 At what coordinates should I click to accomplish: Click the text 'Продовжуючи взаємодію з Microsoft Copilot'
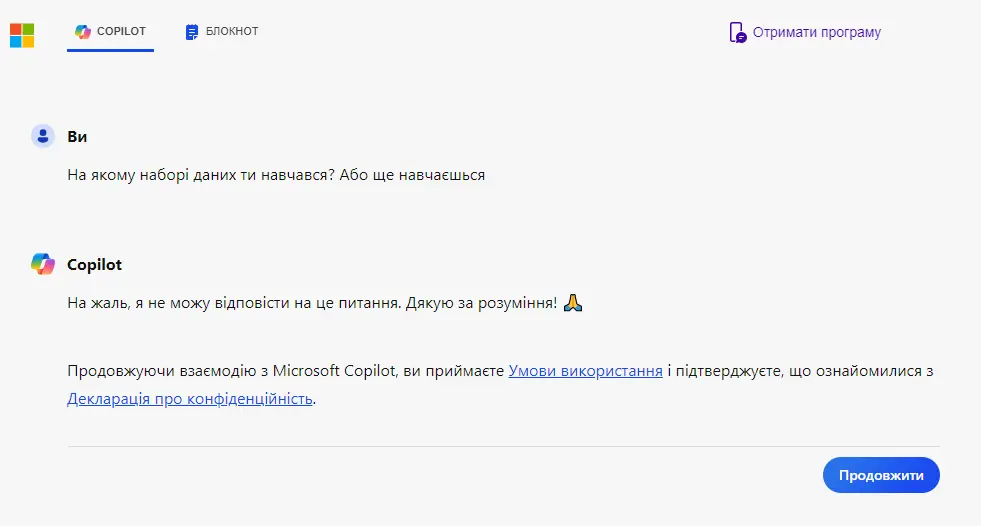pos(231,371)
